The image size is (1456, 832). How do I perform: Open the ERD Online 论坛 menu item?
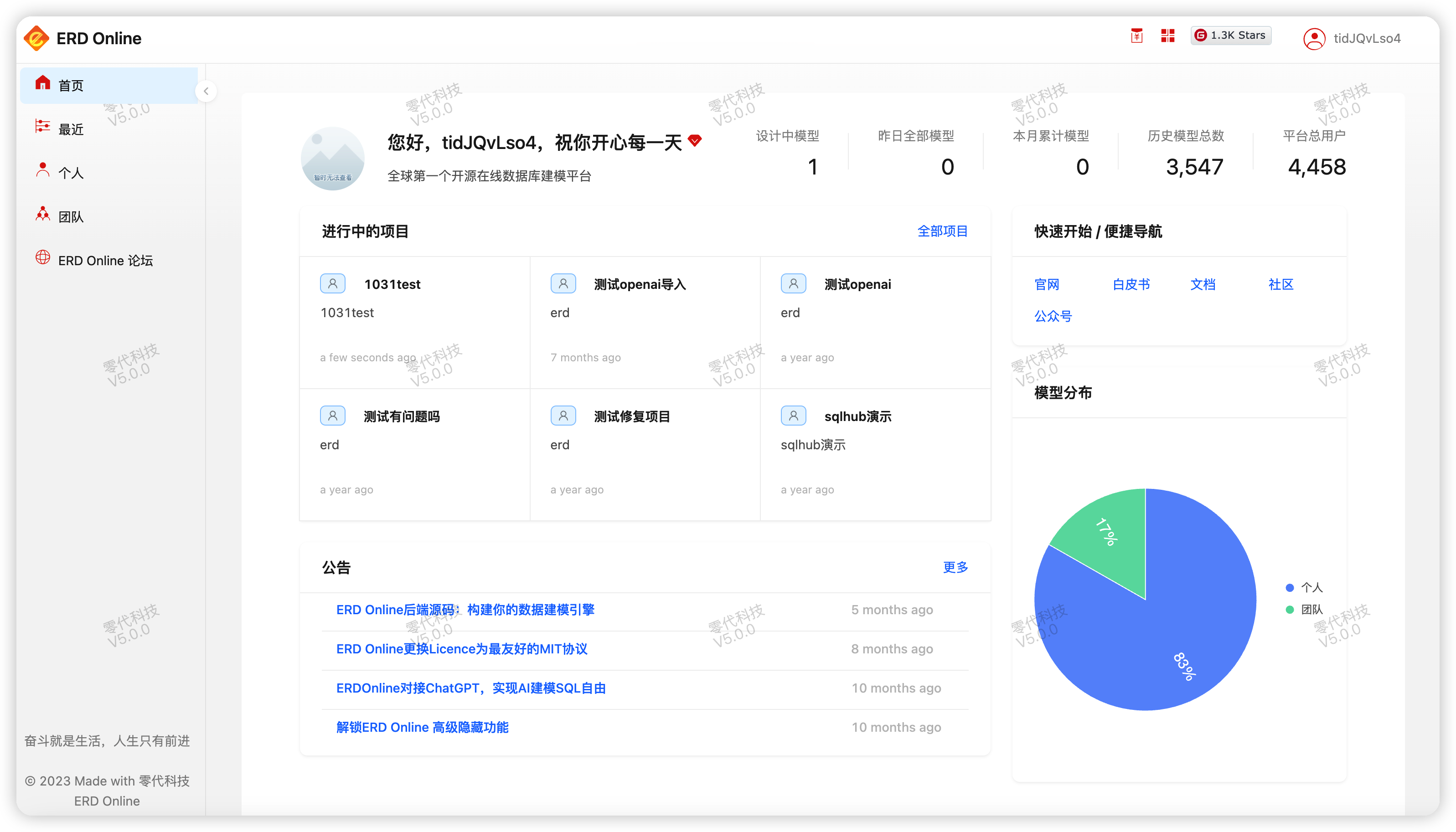(109, 260)
